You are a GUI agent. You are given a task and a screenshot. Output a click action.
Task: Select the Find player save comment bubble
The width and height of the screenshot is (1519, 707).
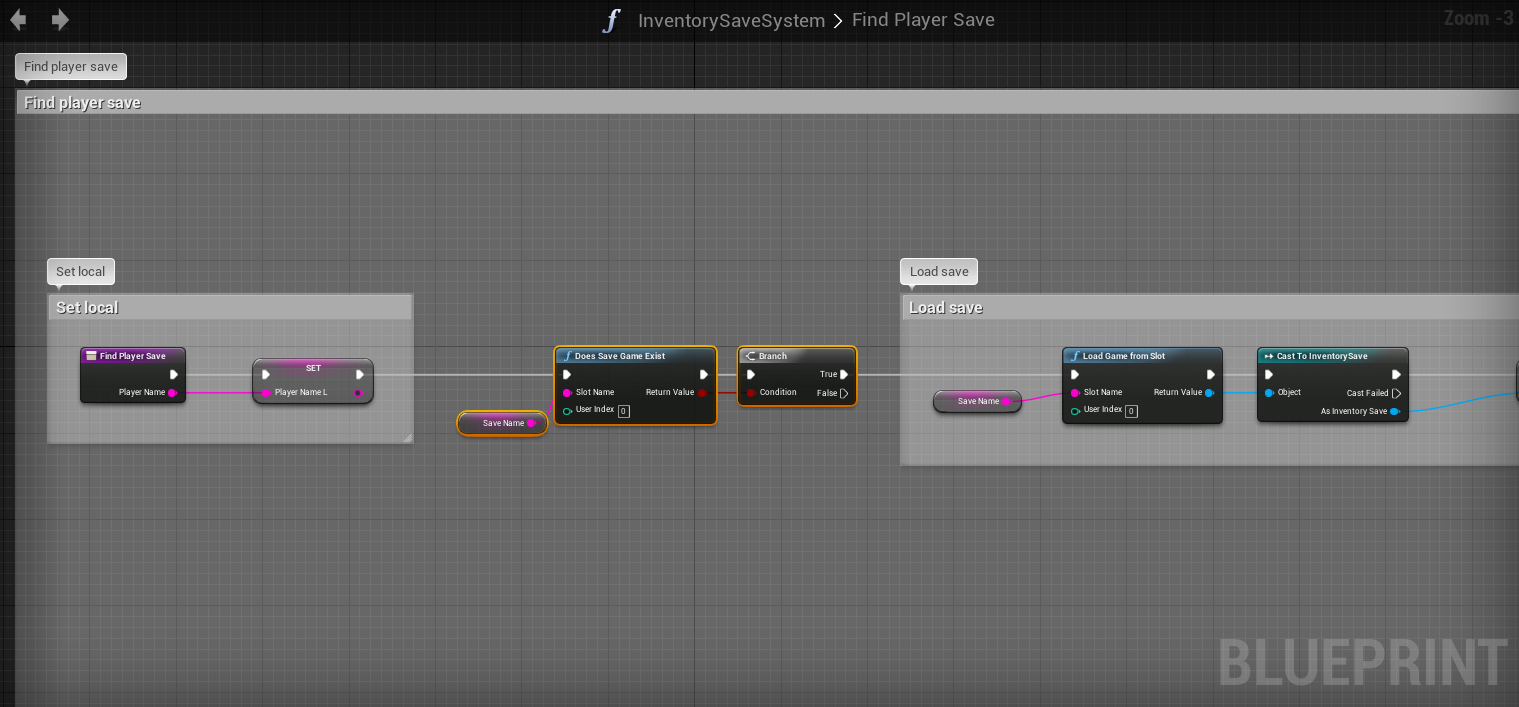(71, 67)
